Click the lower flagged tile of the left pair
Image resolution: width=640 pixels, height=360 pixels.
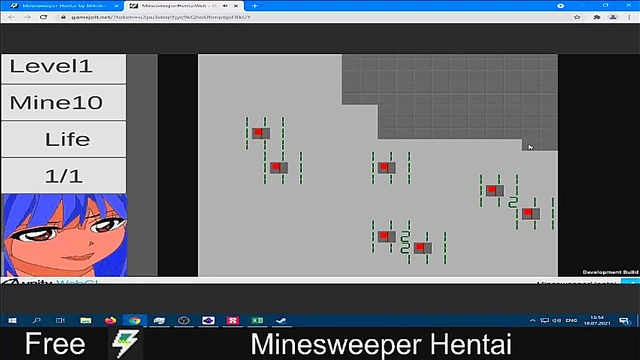coord(279,167)
